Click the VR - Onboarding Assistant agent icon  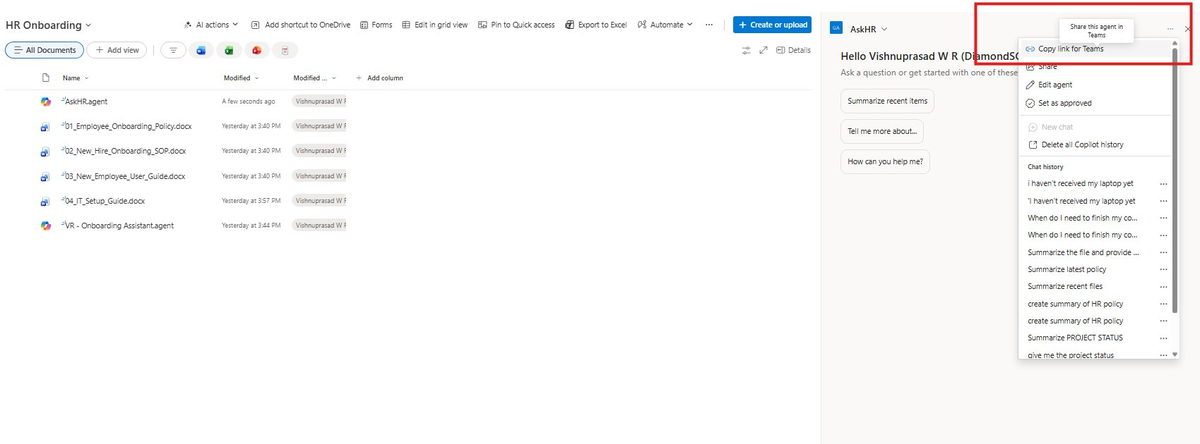46,226
